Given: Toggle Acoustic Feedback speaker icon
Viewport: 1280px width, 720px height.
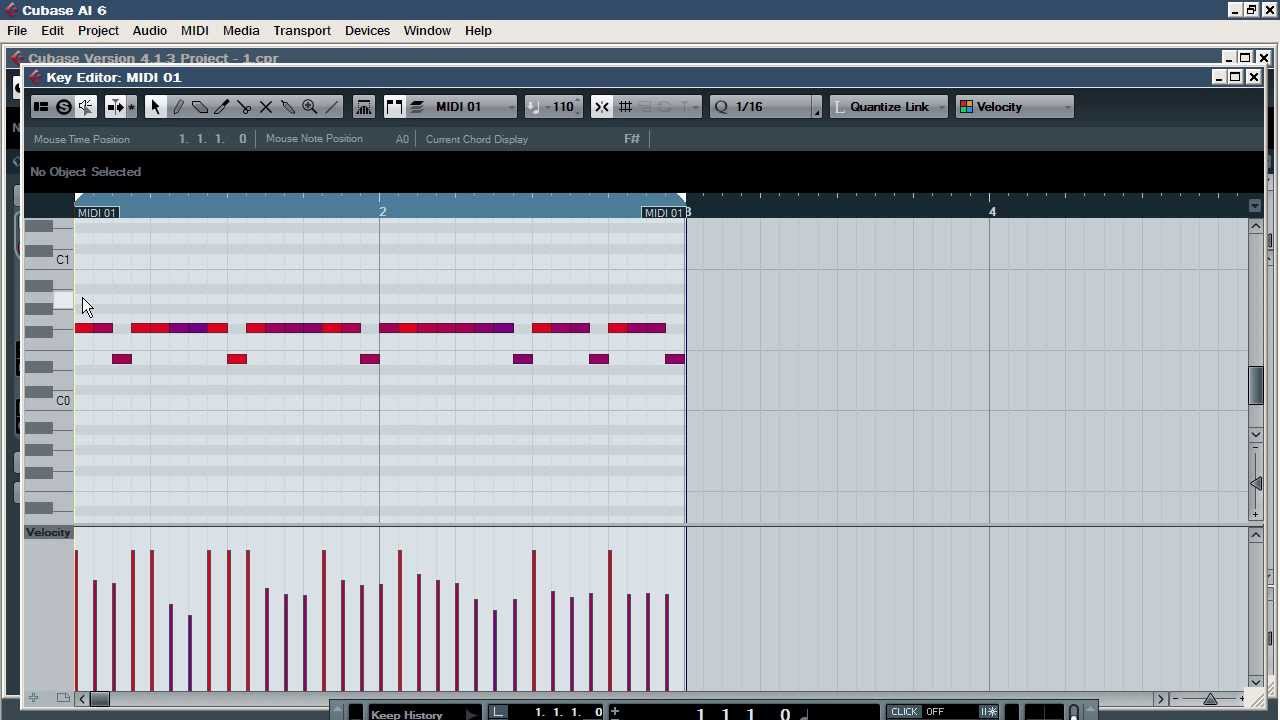Looking at the screenshot, I should click(86, 107).
